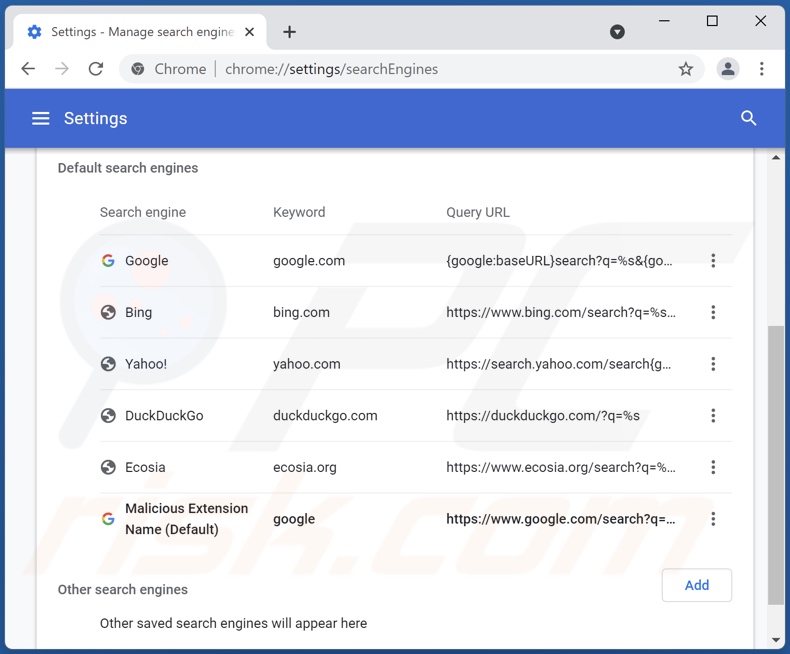This screenshot has width=790, height=654.
Task: Click the tab search dropdown circle
Action: click(617, 32)
